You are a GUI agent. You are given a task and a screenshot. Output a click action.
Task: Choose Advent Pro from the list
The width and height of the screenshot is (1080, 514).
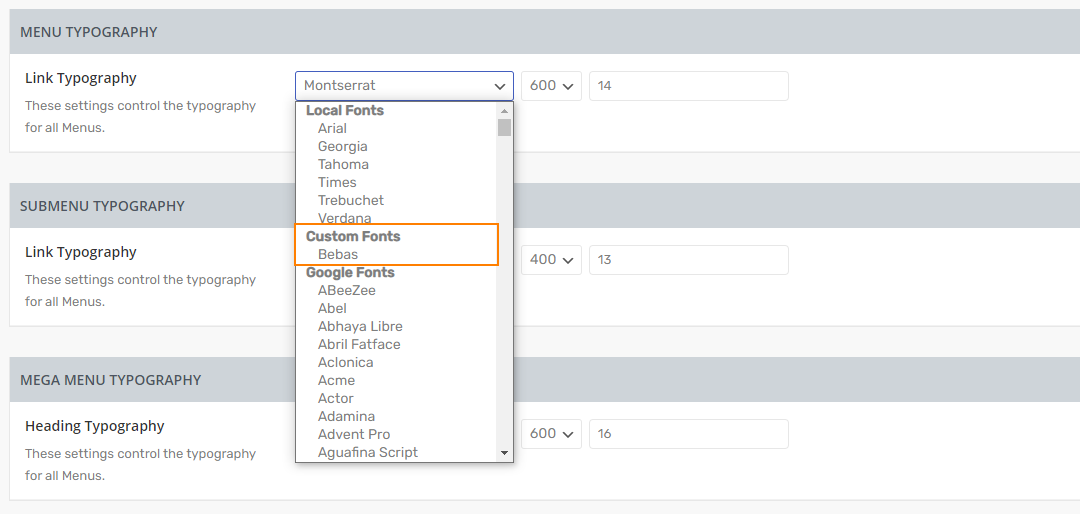(354, 434)
